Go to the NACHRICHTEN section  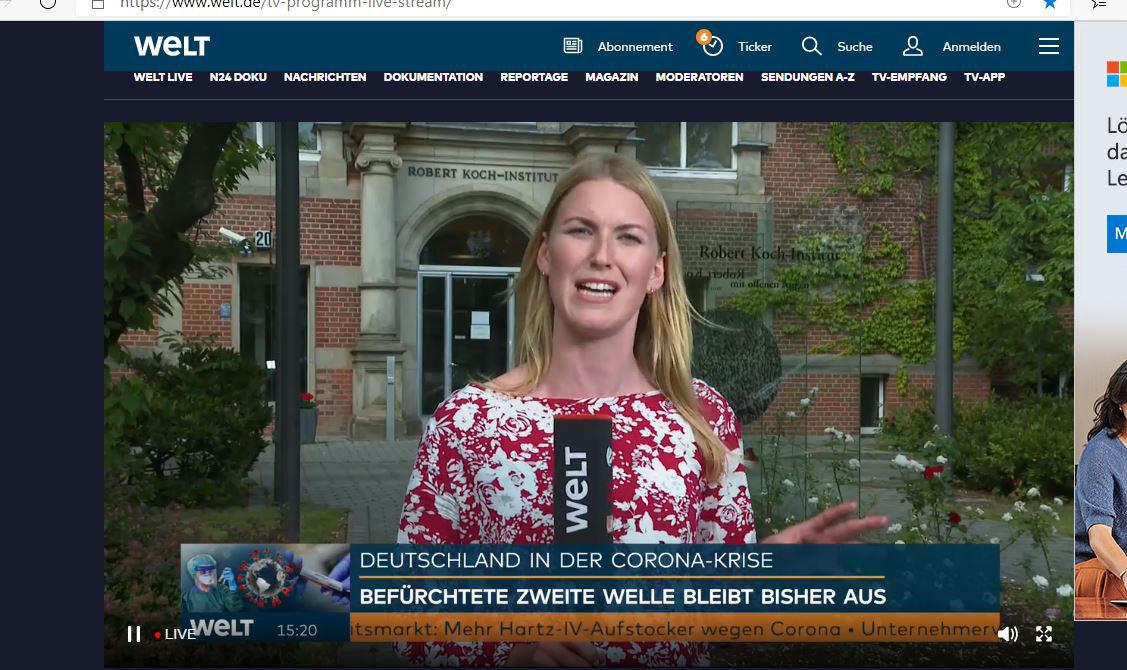pos(325,77)
